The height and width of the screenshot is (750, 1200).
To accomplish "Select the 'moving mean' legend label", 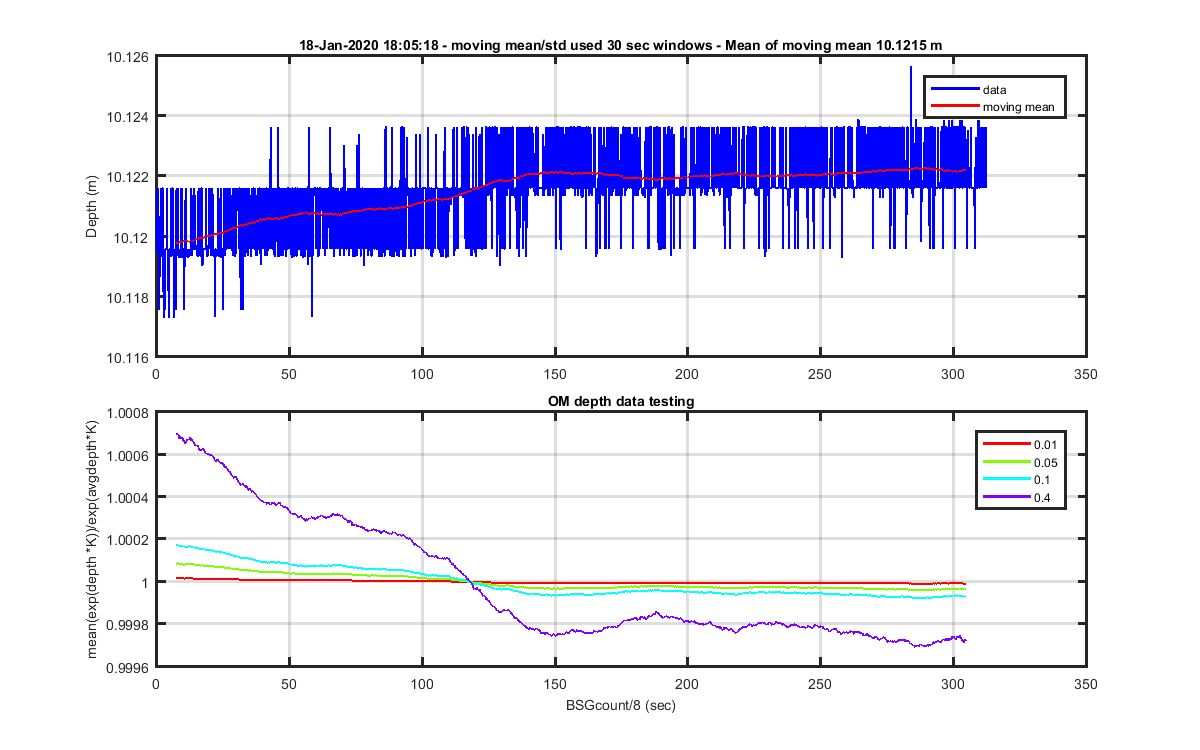I will point(1018,106).
